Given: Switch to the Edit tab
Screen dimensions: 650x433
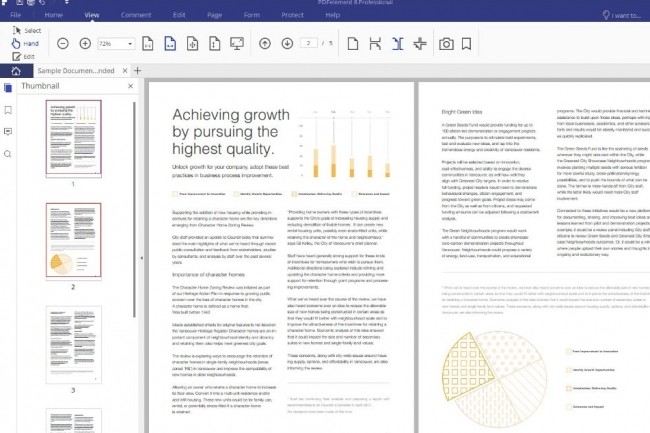Looking at the screenshot, I should (179, 15).
